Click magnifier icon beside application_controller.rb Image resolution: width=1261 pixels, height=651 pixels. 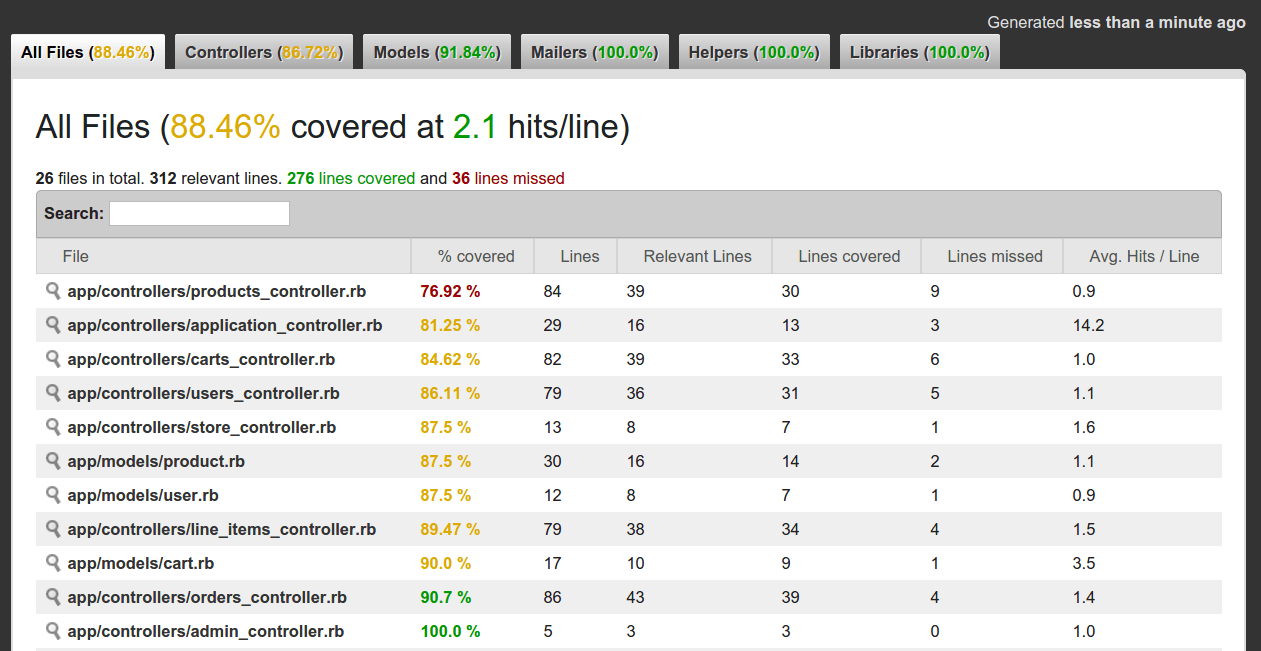click(x=53, y=325)
